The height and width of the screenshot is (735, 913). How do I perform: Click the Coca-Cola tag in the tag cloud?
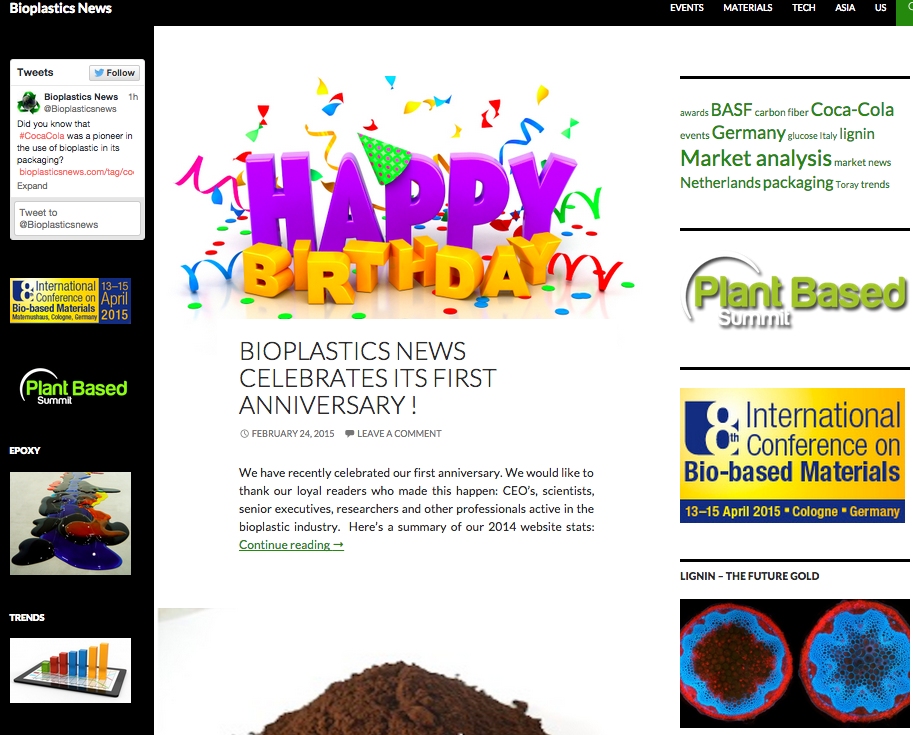(x=851, y=109)
